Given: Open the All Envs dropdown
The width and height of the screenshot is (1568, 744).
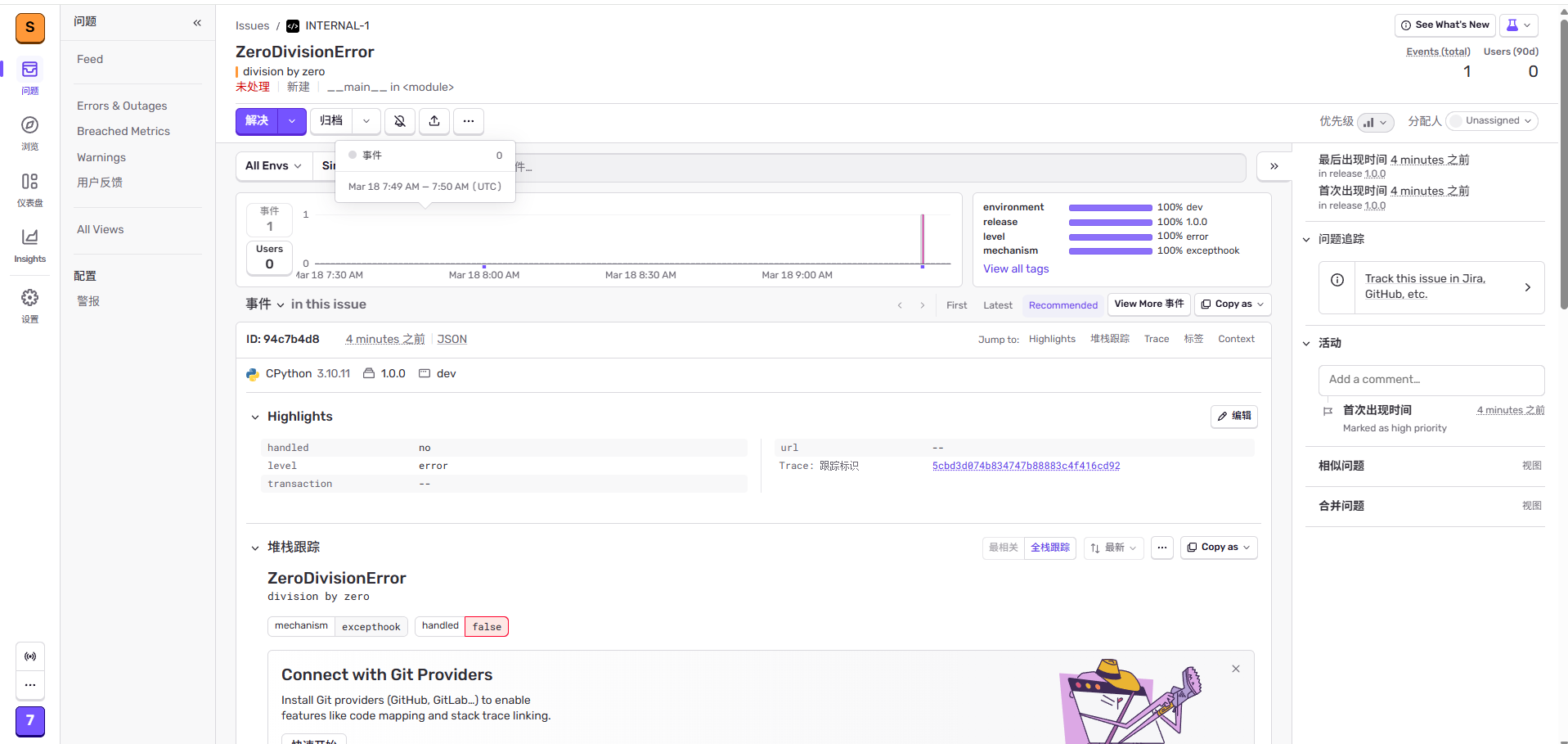Looking at the screenshot, I should pos(273,166).
